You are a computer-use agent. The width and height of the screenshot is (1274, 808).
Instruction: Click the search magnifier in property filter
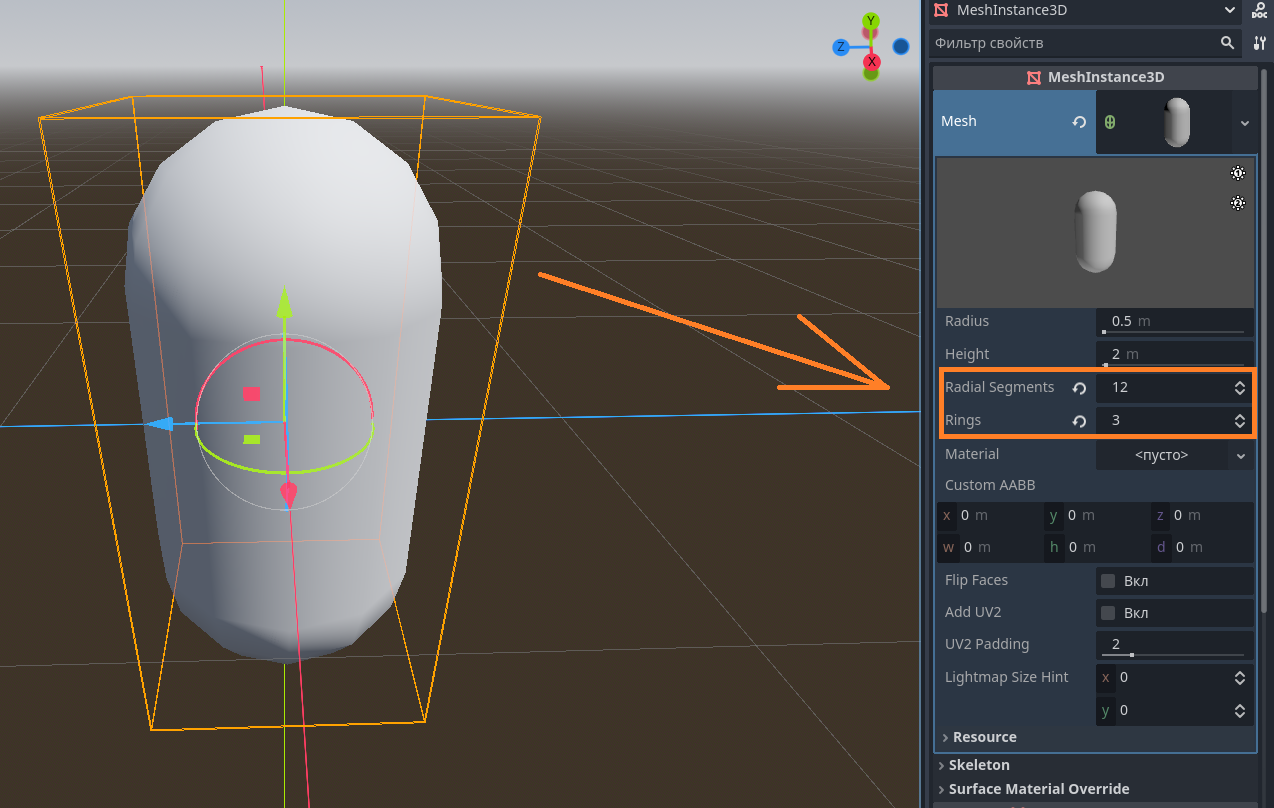pyautogui.click(x=1227, y=43)
